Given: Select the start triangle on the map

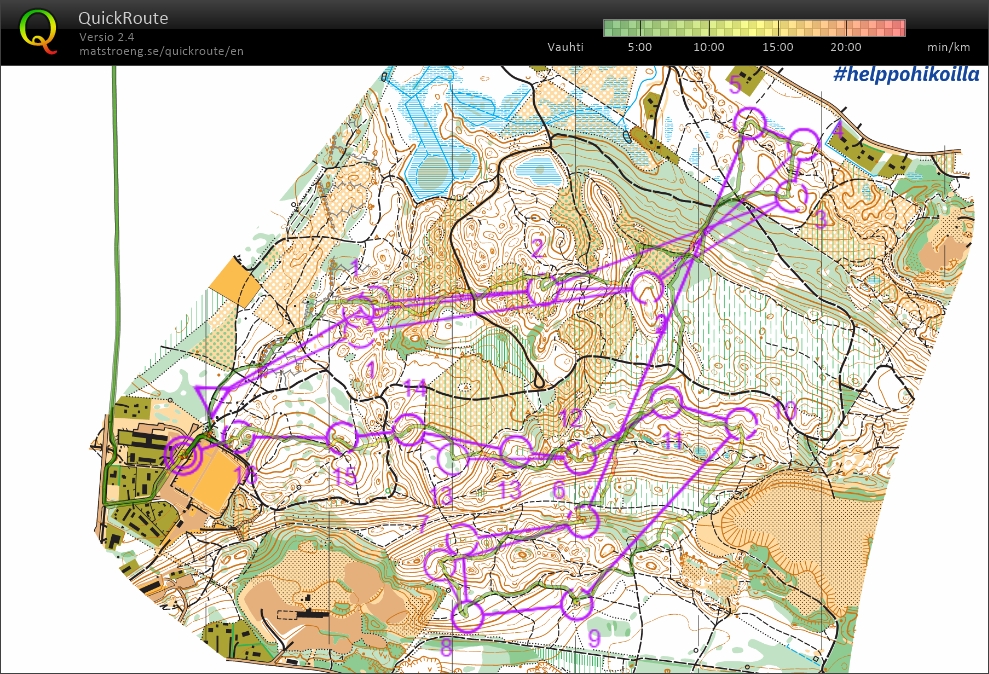Looking at the screenshot, I should pos(213,401).
